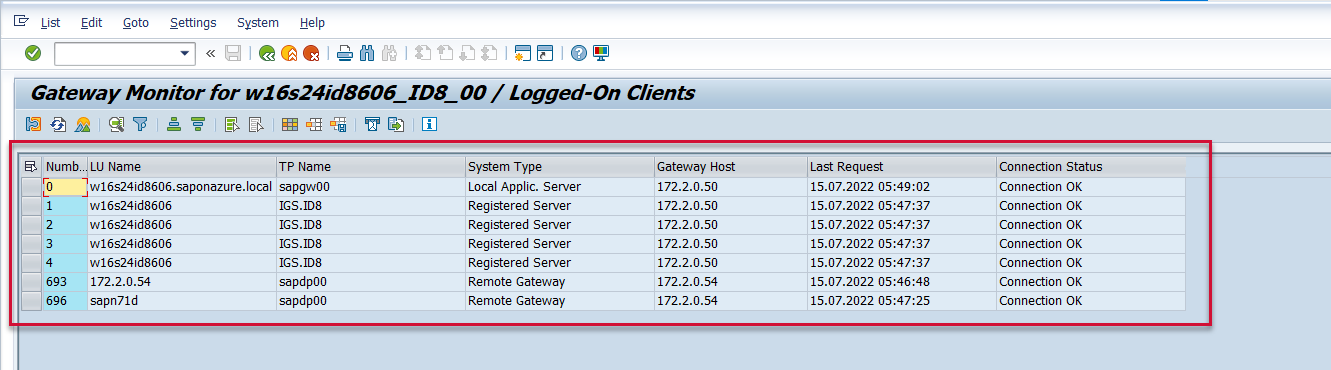The image size is (1331, 370).
Task: Click the Number column header
Action: point(65,167)
